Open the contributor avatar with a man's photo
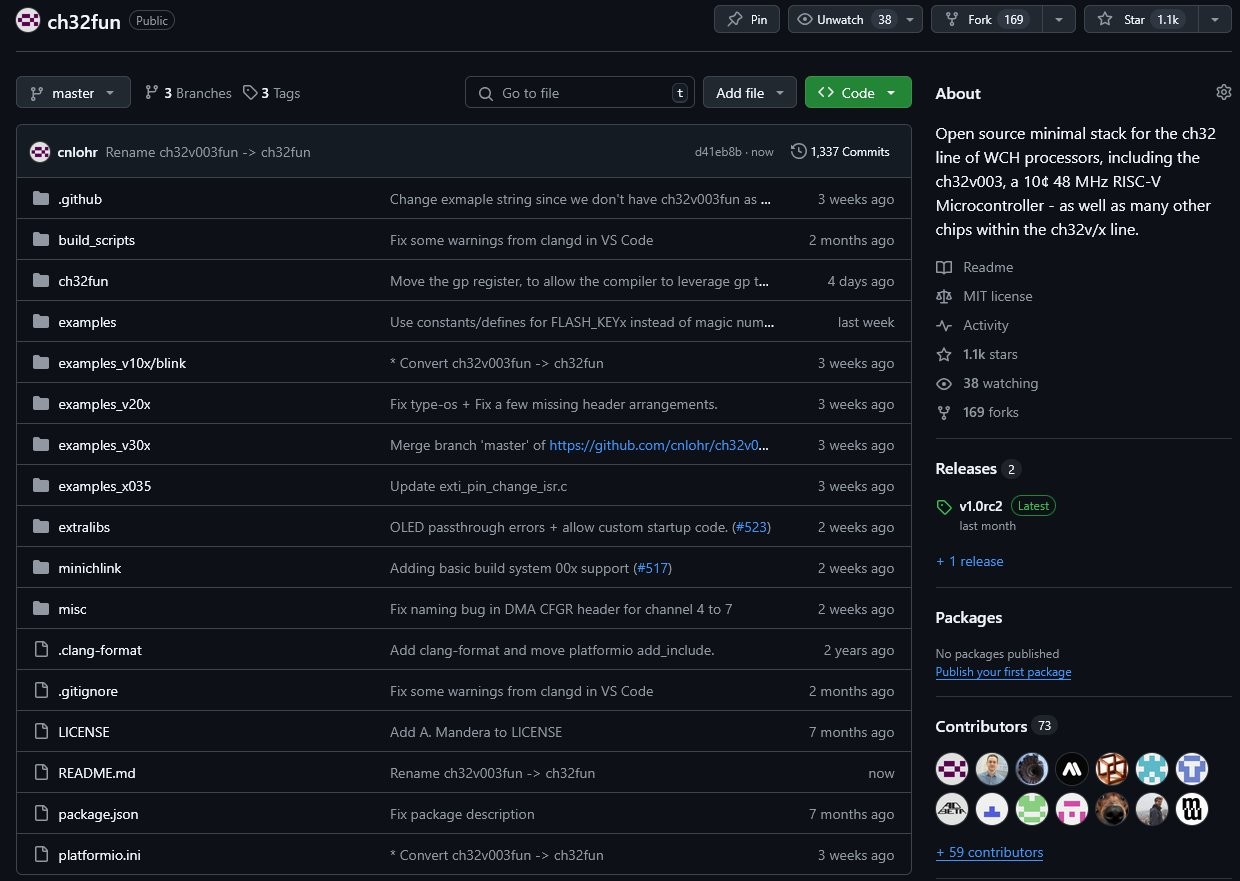The image size is (1240, 881). point(992,769)
